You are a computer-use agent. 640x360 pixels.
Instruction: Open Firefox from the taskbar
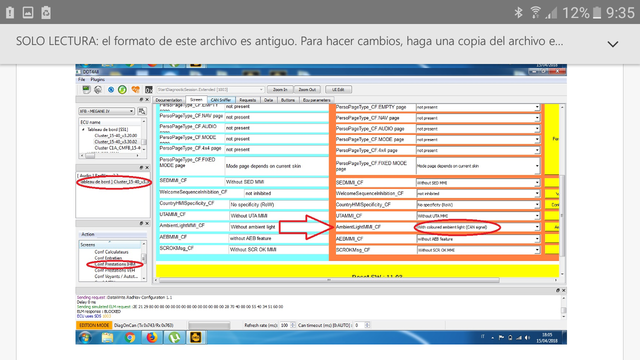(x=152, y=338)
